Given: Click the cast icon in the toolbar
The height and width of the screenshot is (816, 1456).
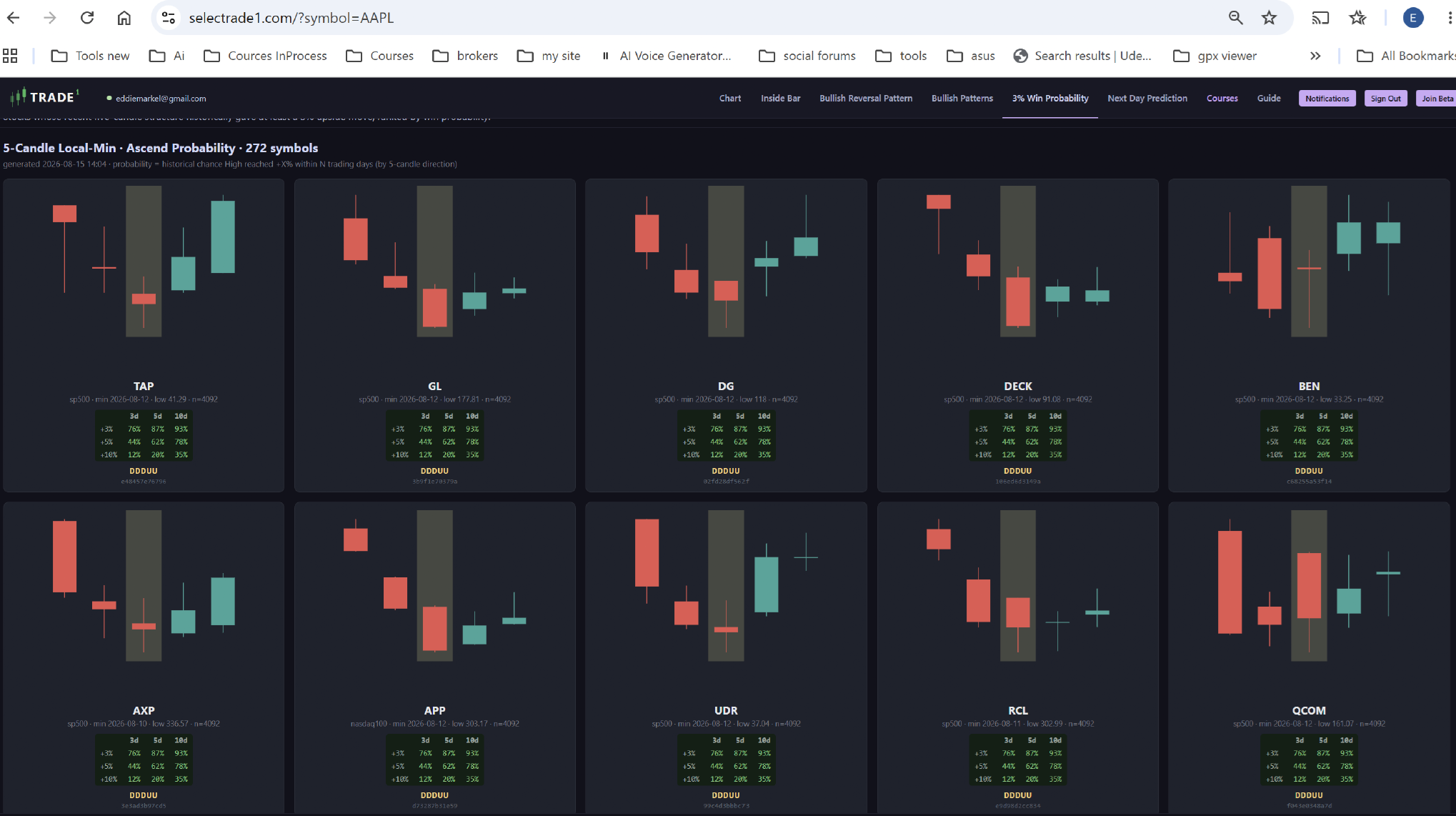Looking at the screenshot, I should point(1320,18).
